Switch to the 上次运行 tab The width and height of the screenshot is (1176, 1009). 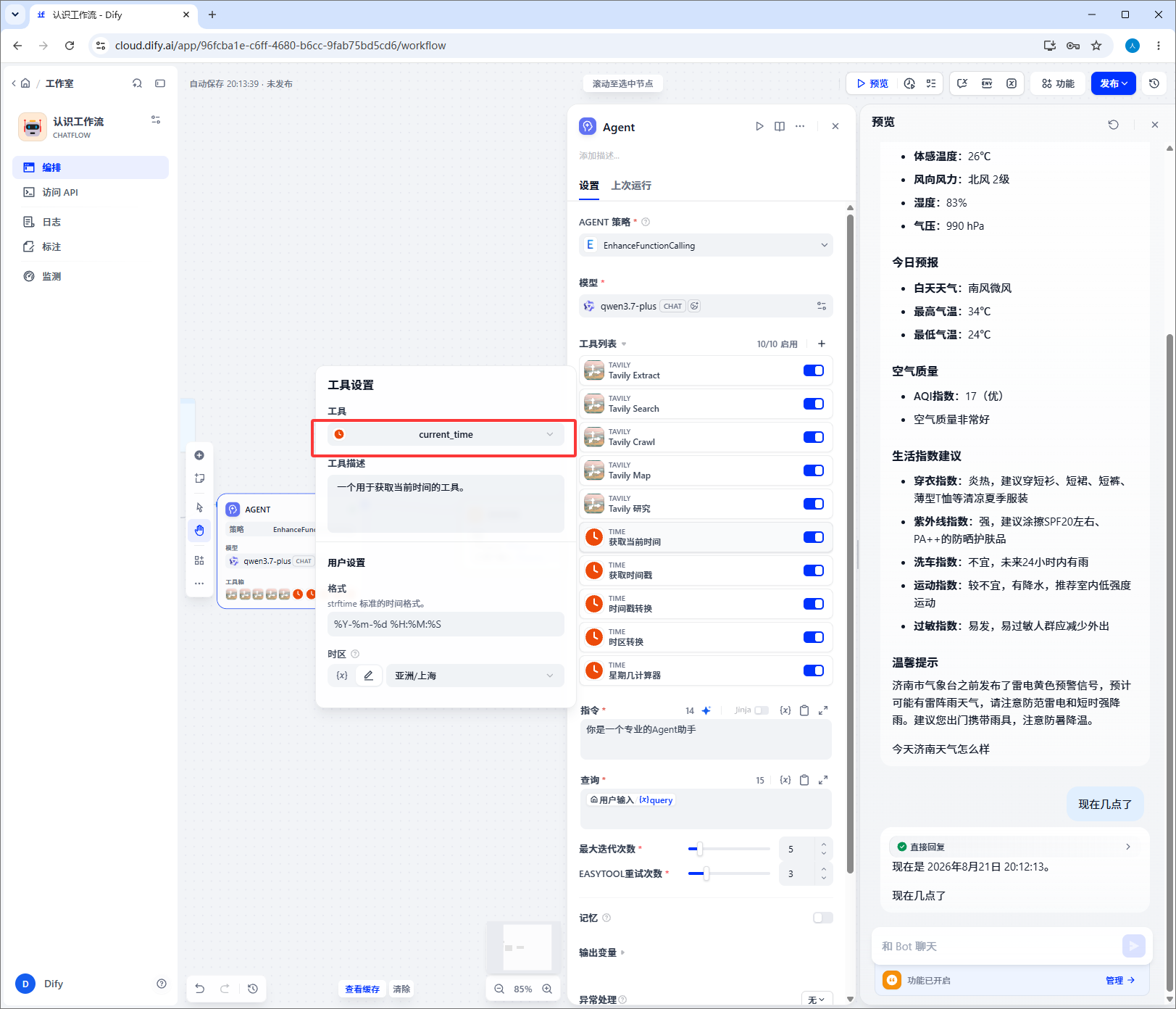click(x=631, y=186)
